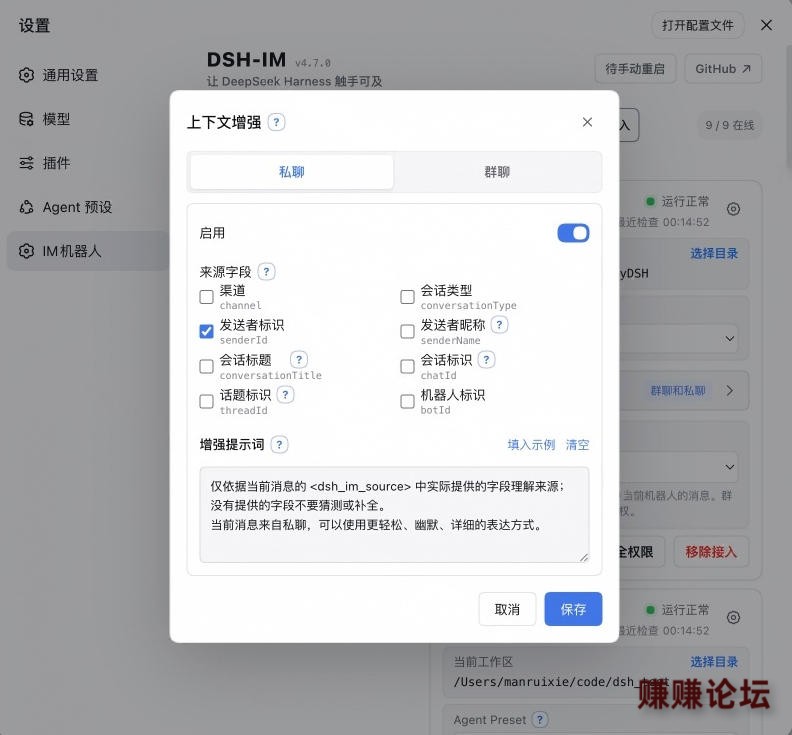
Task: Open help for 上下文增强 title
Action: pos(276,122)
